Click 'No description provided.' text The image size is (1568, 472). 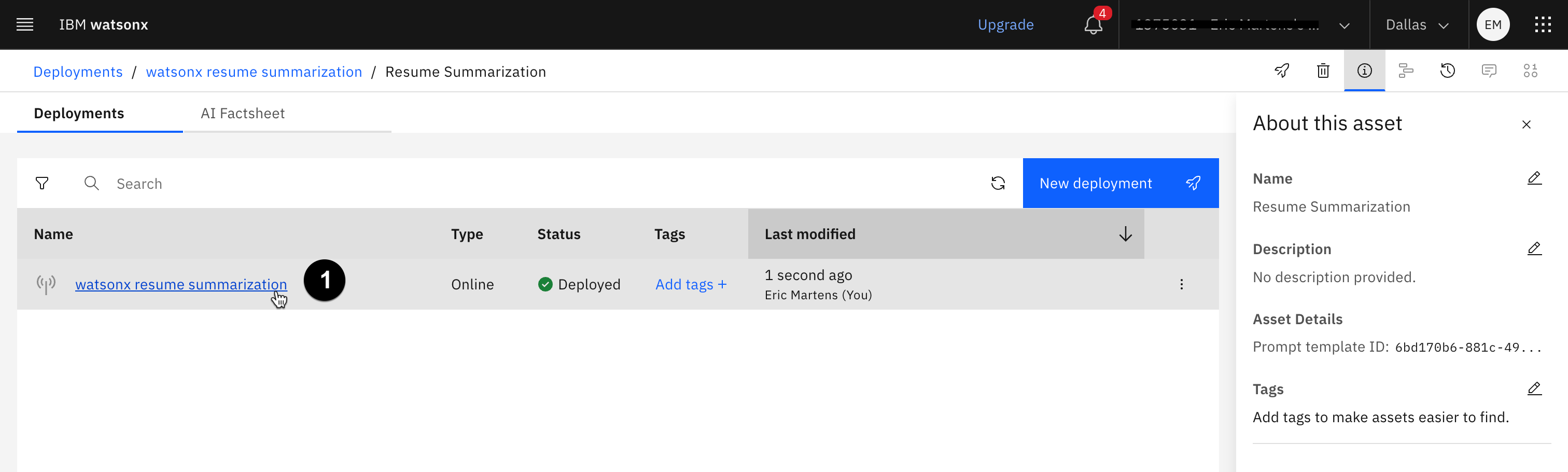point(1334,277)
